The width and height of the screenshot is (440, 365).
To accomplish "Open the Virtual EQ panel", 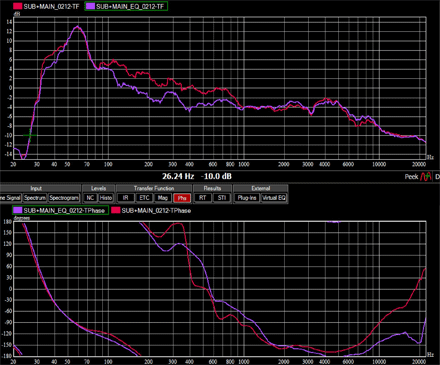I will [x=274, y=198].
